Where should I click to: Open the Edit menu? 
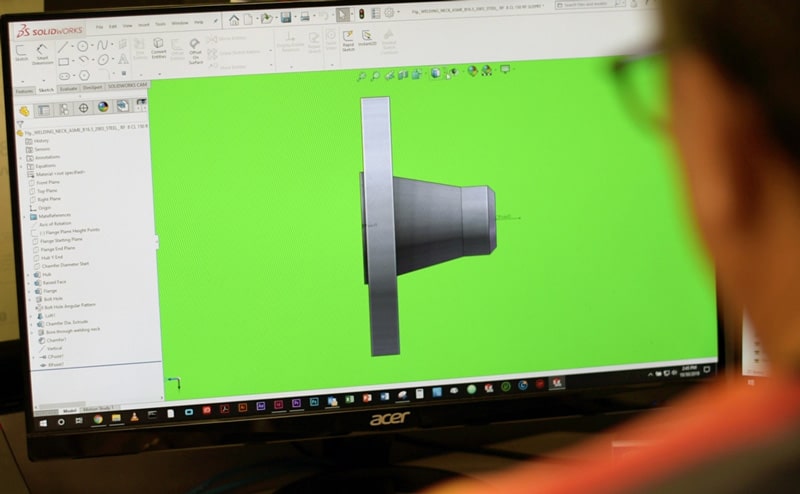[113, 26]
